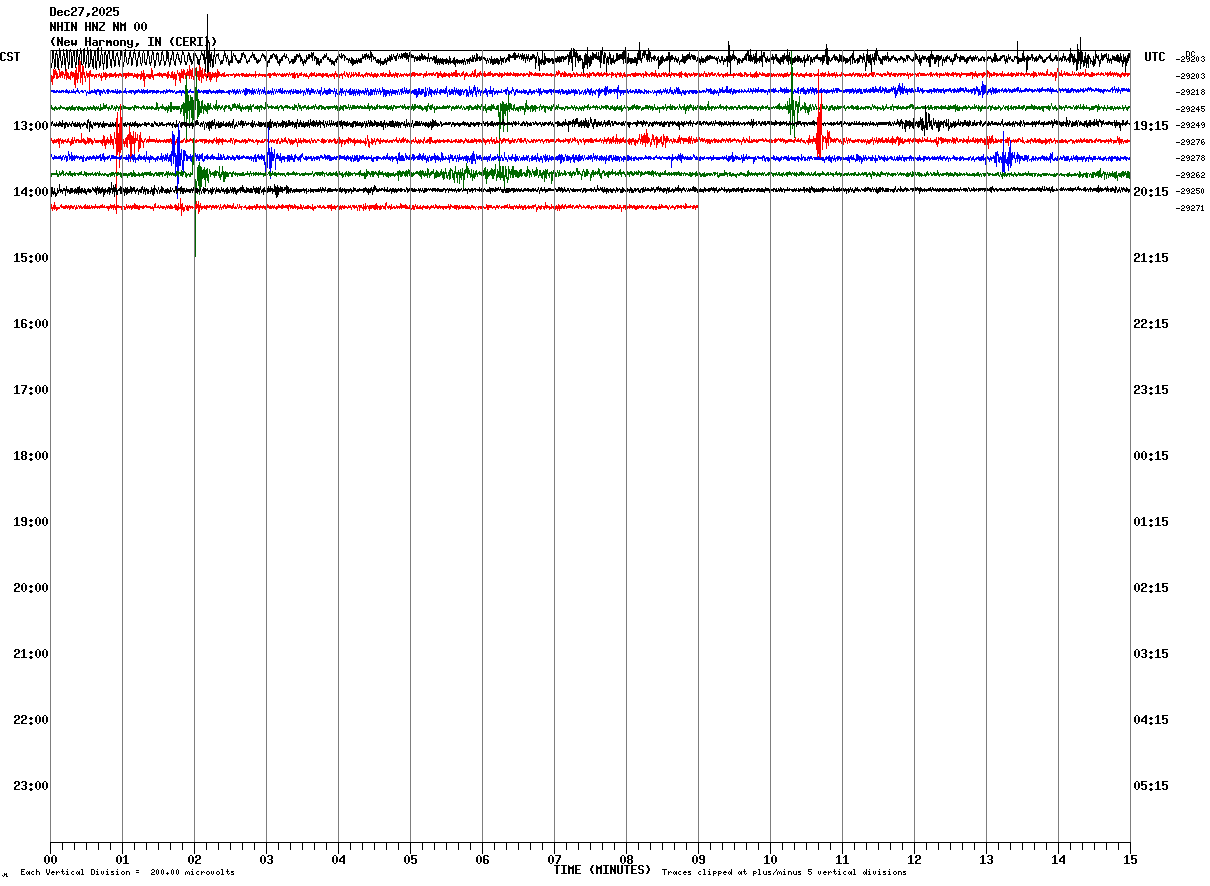Click the 00:15 UTC time label
This screenshot has width=1210, height=886.
pyautogui.click(x=1151, y=456)
